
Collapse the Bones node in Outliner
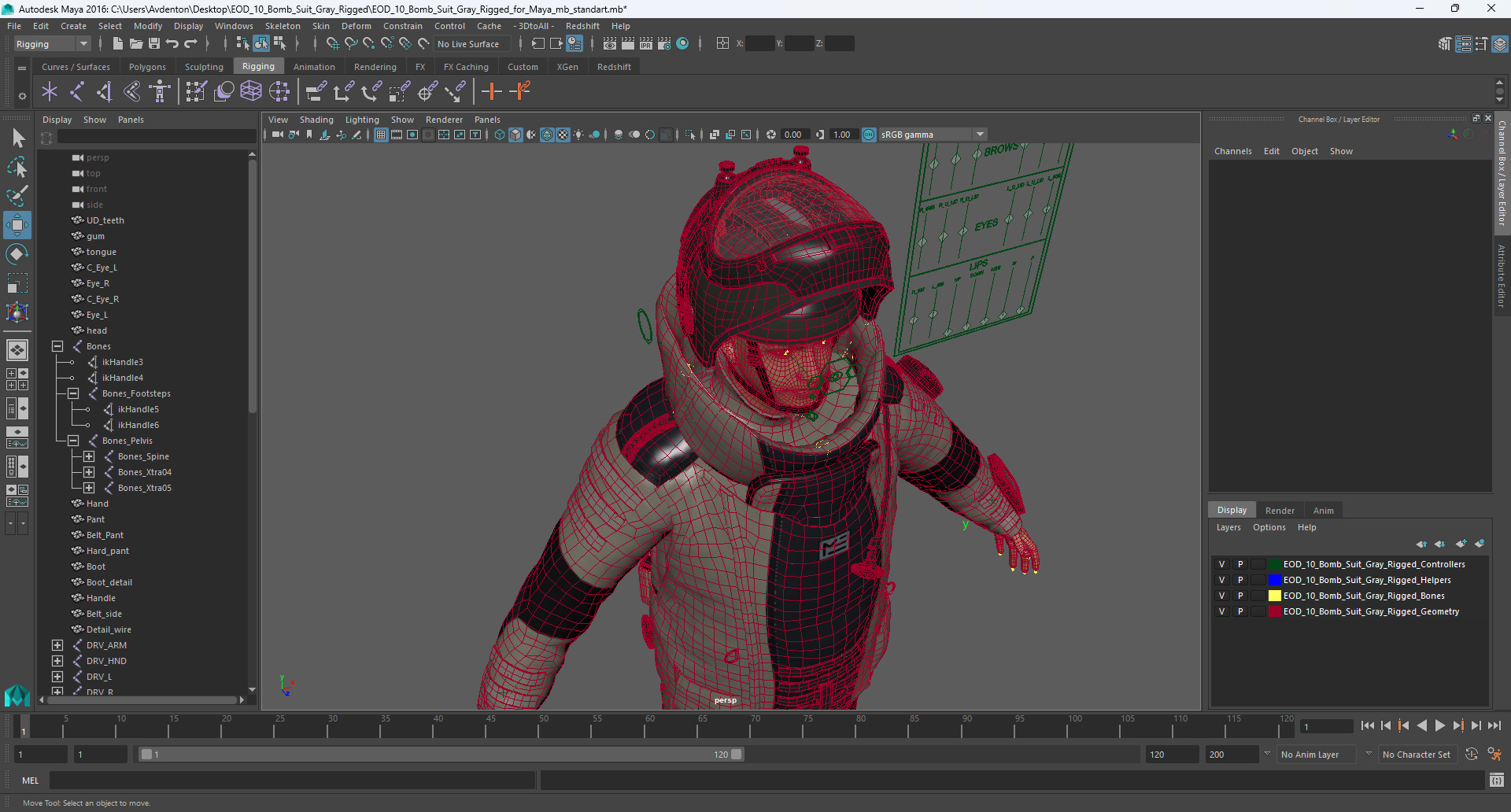pyautogui.click(x=57, y=346)
